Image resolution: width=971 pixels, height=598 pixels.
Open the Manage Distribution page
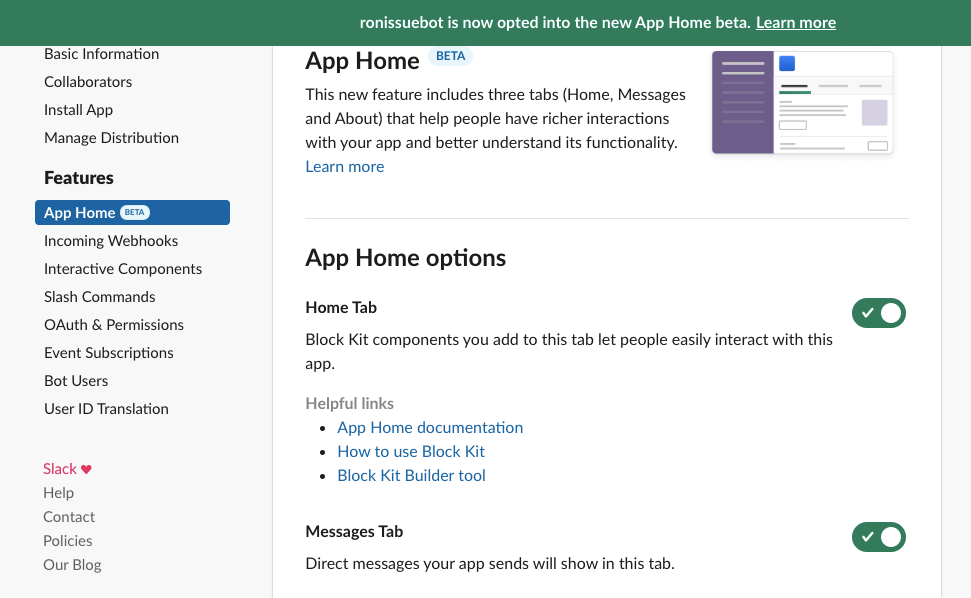pos(111,137)
